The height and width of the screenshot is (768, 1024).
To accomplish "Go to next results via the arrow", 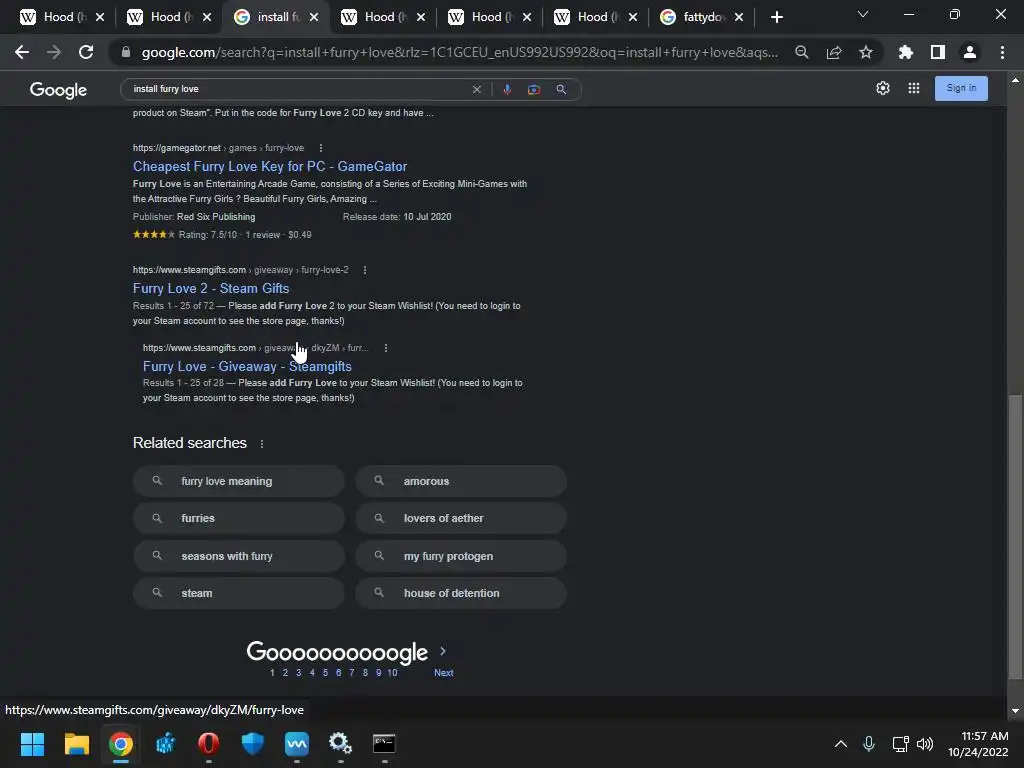I will pyautogui.click(x=443, y=651).
